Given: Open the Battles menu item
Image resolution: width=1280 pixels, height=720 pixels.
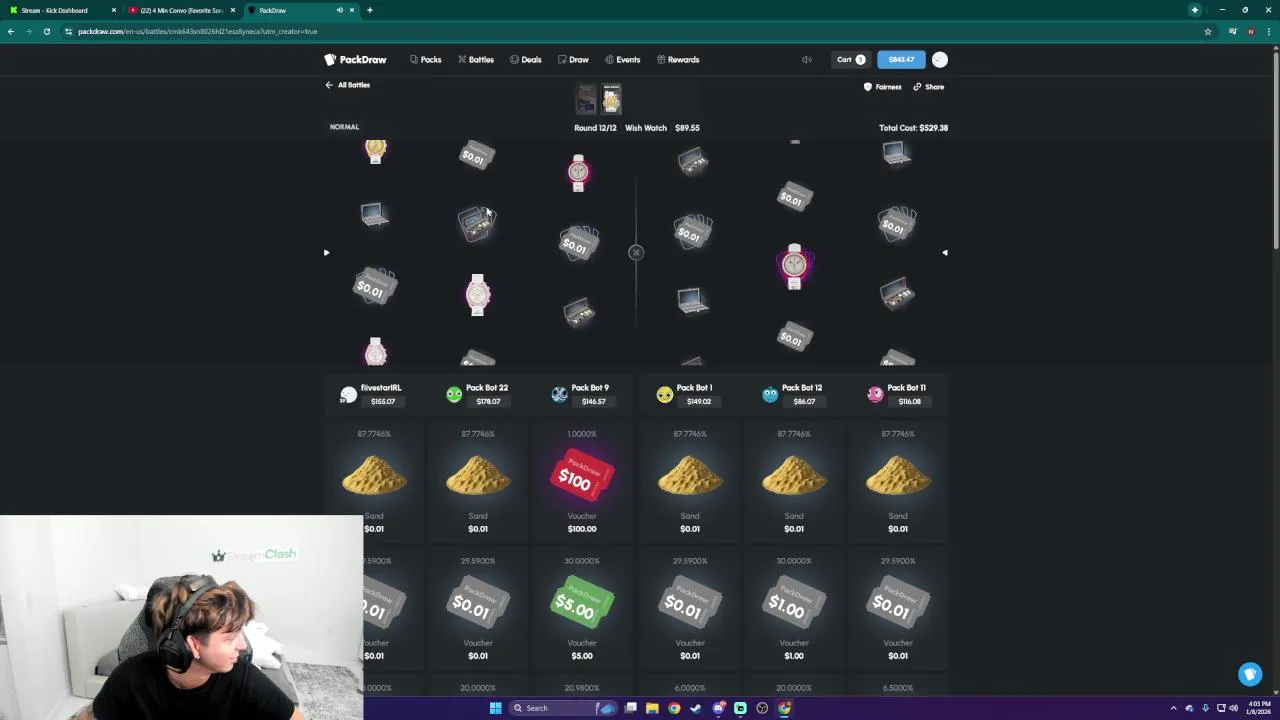Looking at the screenshot, I should coord(476,60).
